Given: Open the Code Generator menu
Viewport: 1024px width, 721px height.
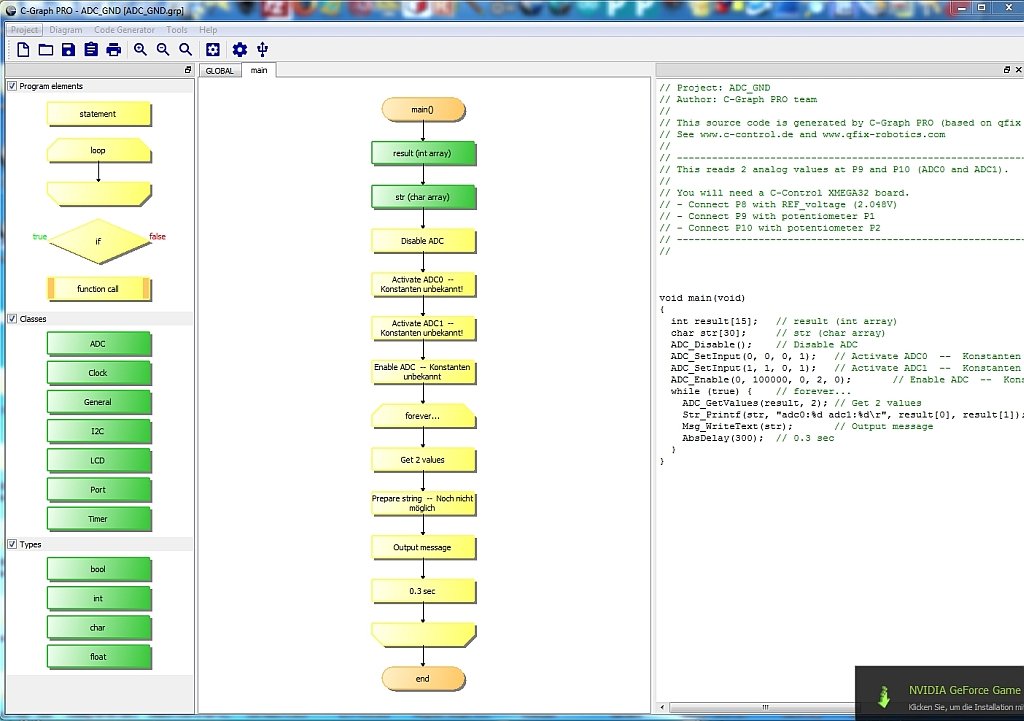Looking at the screenshot, I should [124, 30].
